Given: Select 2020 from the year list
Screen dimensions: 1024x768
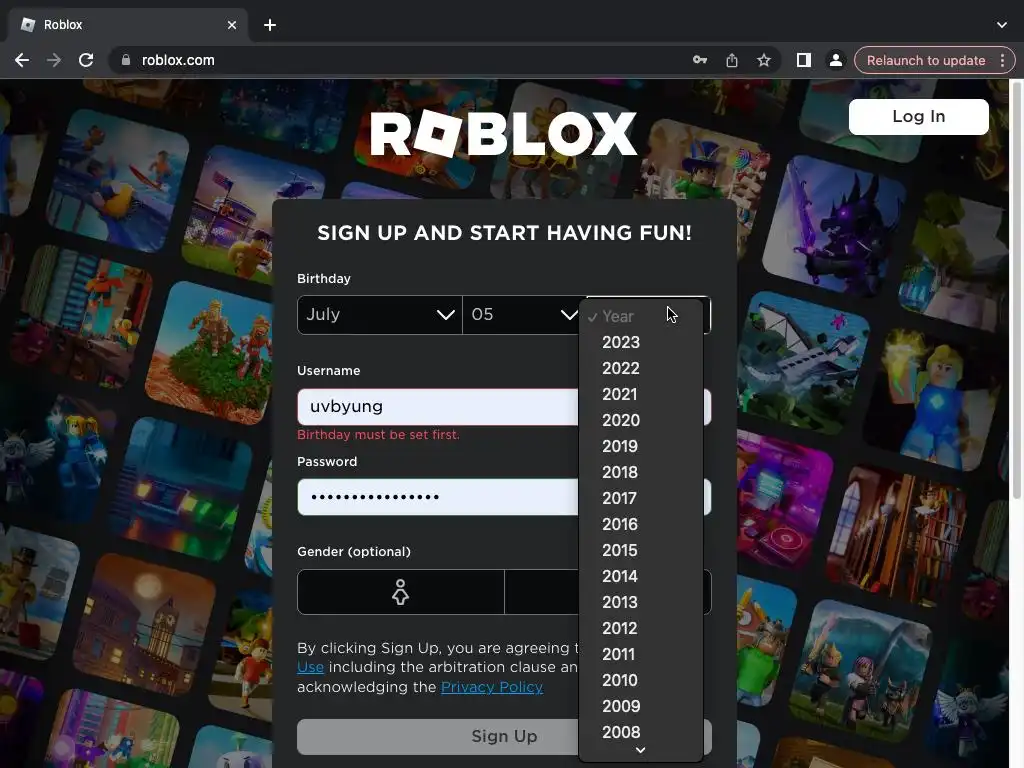Looking at the screenshot, I should pos(641,420).
